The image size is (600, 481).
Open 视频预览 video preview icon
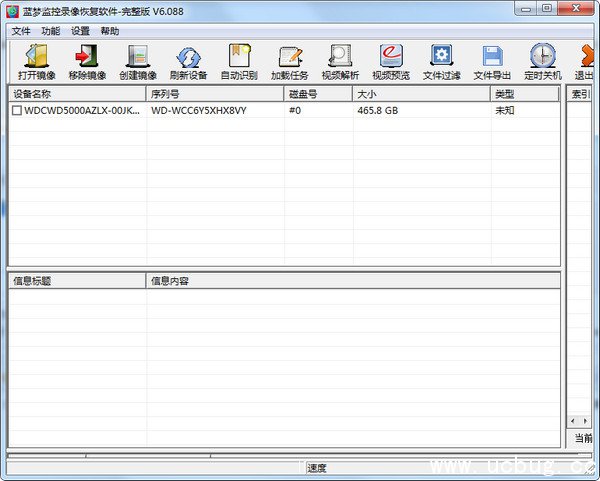(x=391, y=59)
